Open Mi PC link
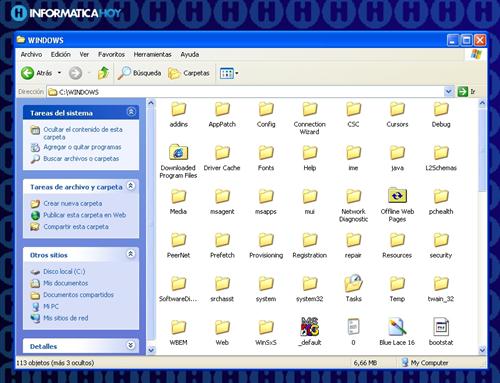The width and height of the screenshot is (500, 383). click(x=51, y=307)
